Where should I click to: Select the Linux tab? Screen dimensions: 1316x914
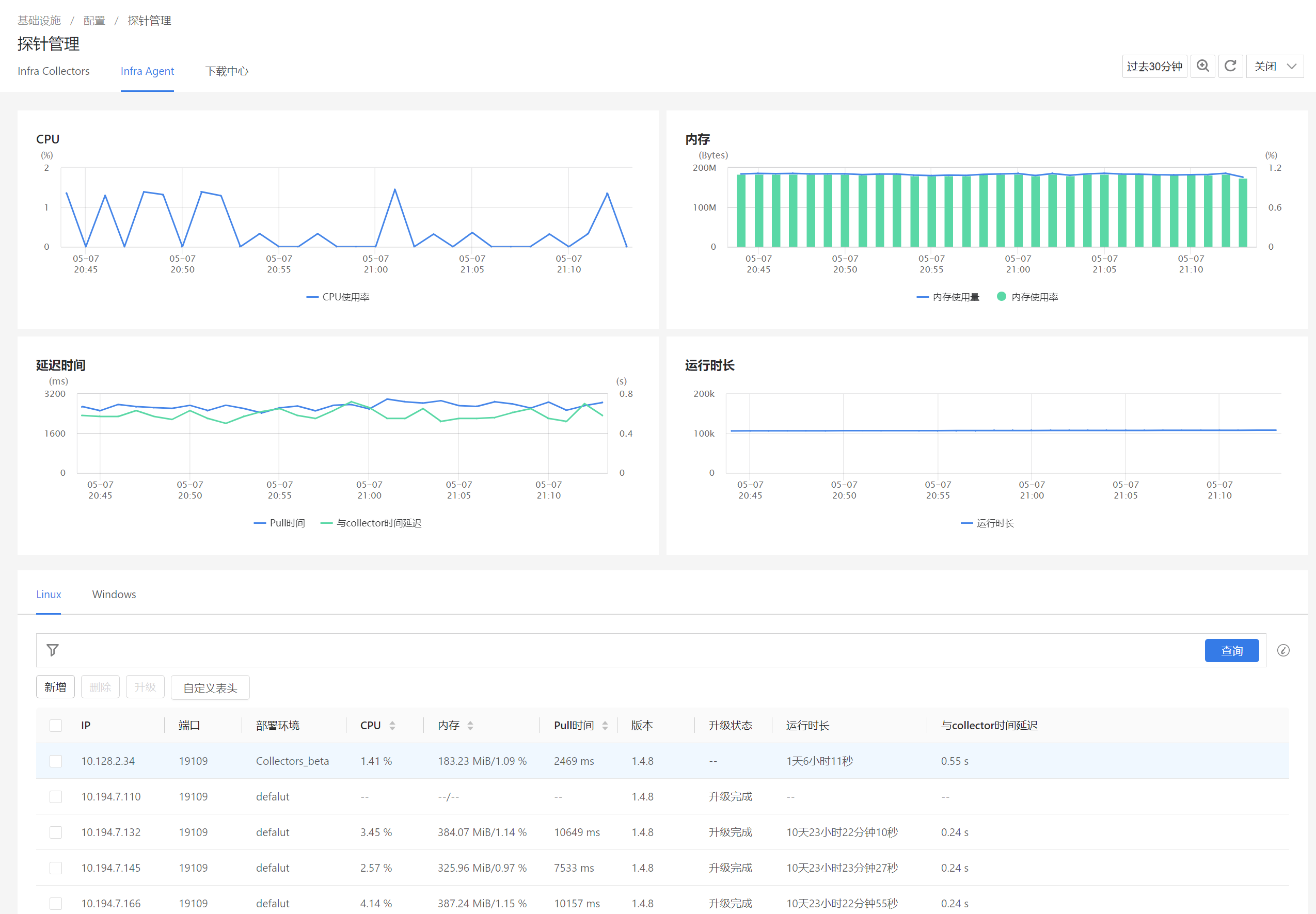49,595
